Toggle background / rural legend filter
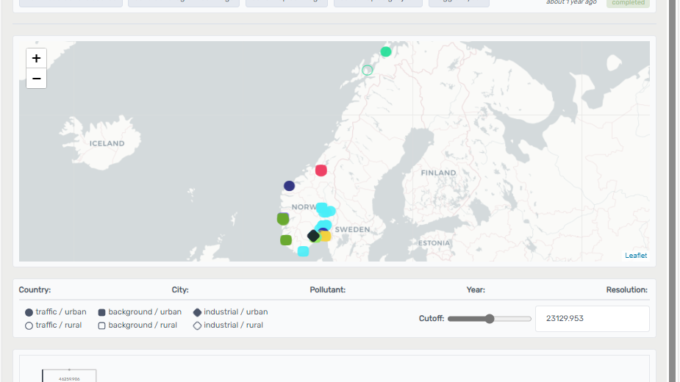The height and width of the screenshot is (382, 680). click(x=137, y=325)
